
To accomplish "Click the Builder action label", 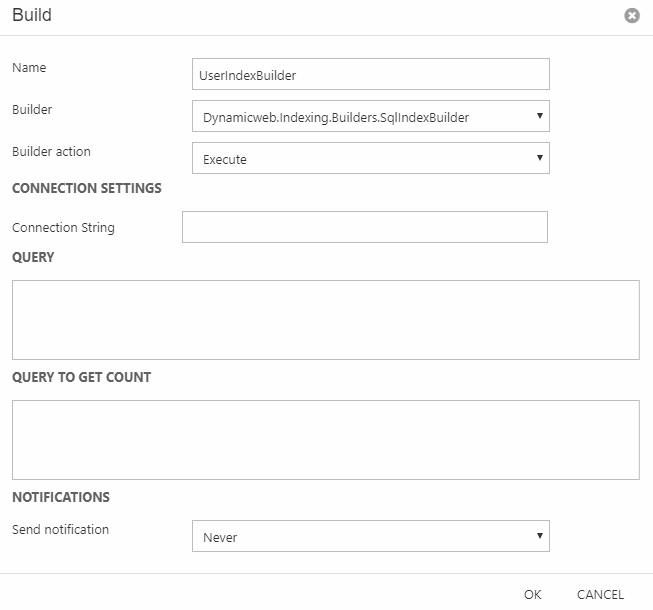I will (x=51, y=152).
